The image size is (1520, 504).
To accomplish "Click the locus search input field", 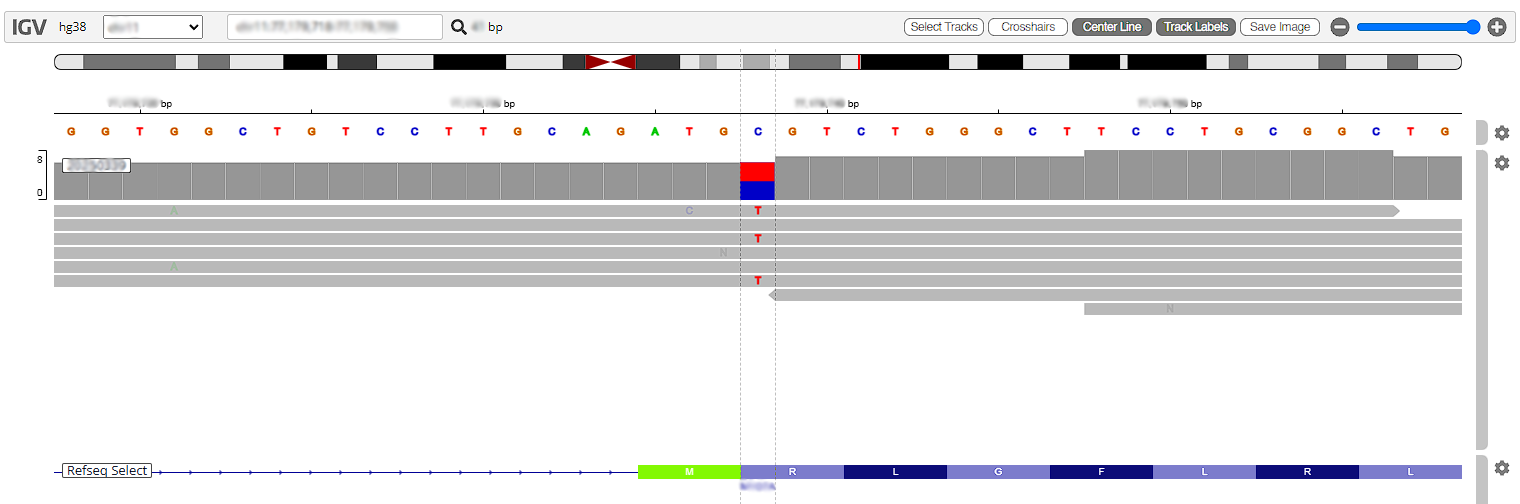I will (x=335, y=27).
